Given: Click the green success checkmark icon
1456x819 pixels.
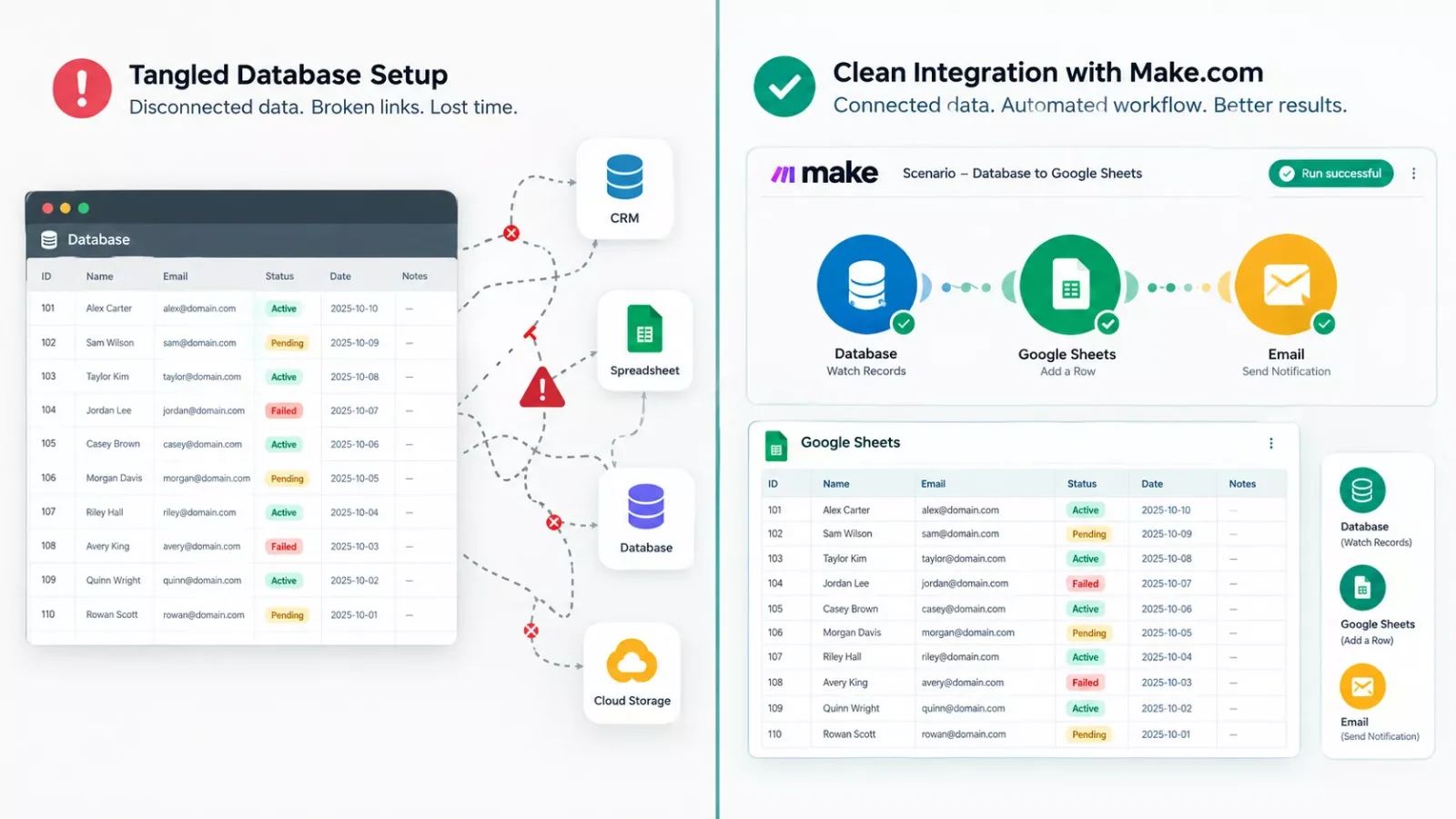Looking at the screenshot, I should point(784,86).
